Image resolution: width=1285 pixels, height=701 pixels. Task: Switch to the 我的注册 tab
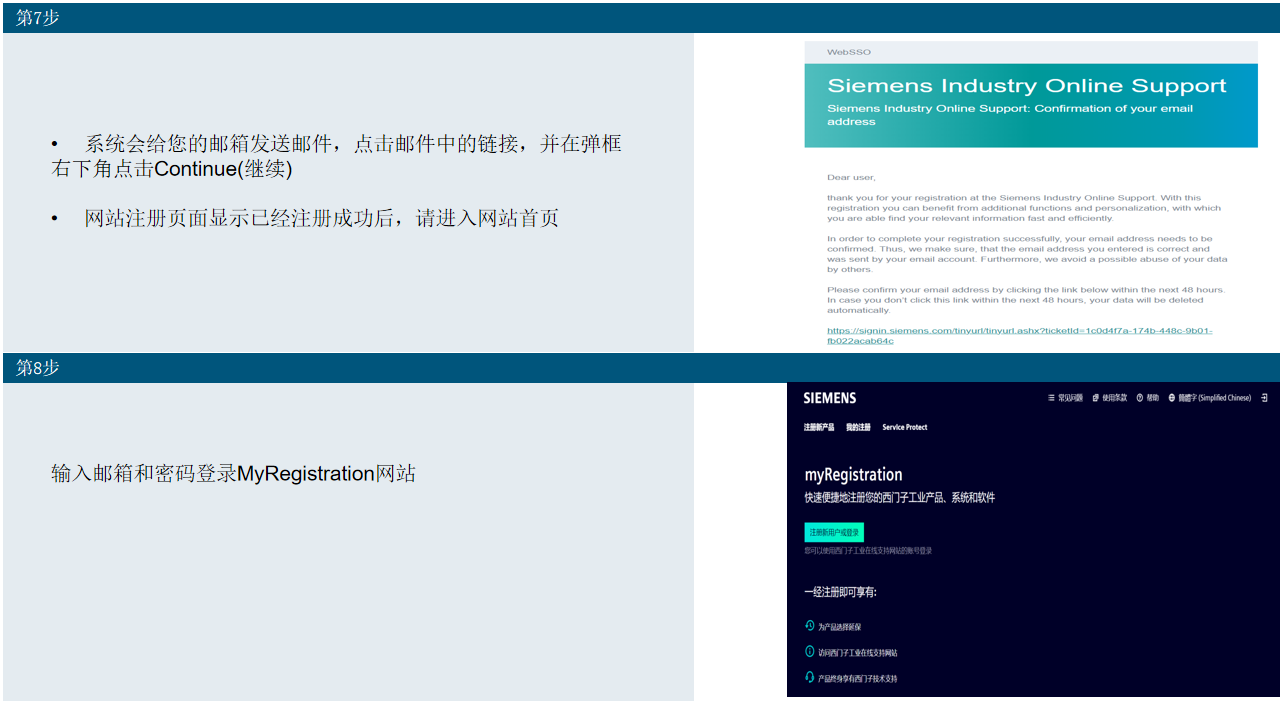click(x=856, y=426)
